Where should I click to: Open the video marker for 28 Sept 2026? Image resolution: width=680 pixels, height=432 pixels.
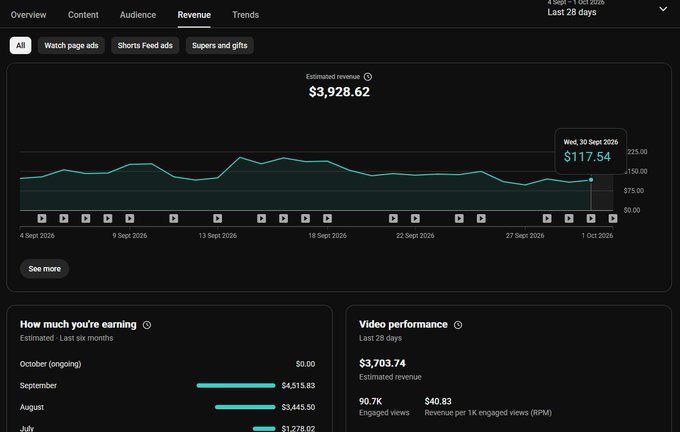click(547, 218)
